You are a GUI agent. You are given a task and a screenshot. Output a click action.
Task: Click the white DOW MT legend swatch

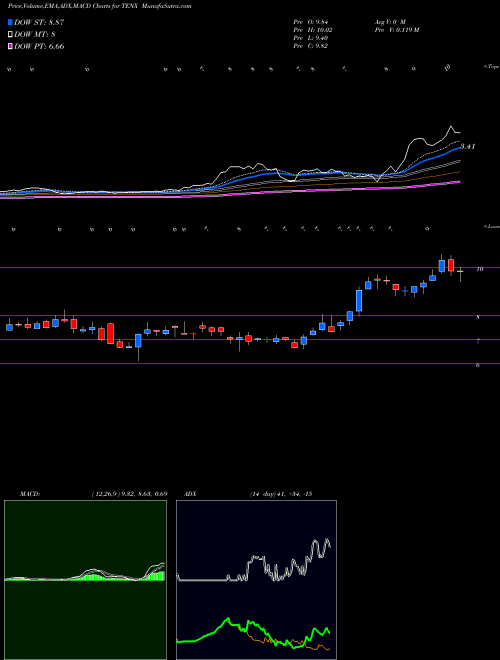coord(10,34)
